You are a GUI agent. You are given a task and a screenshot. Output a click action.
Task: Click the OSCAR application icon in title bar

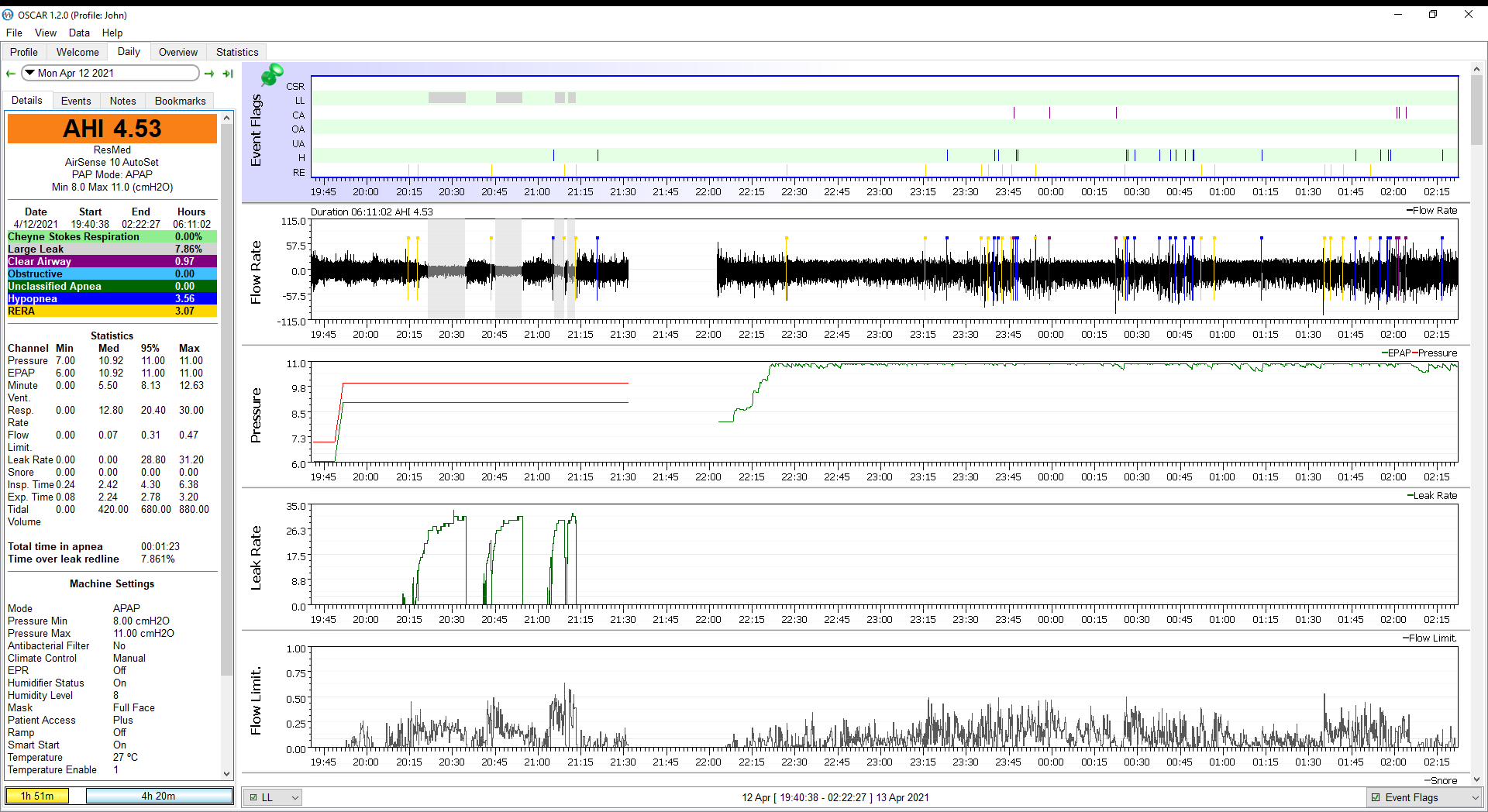[8, 15]
